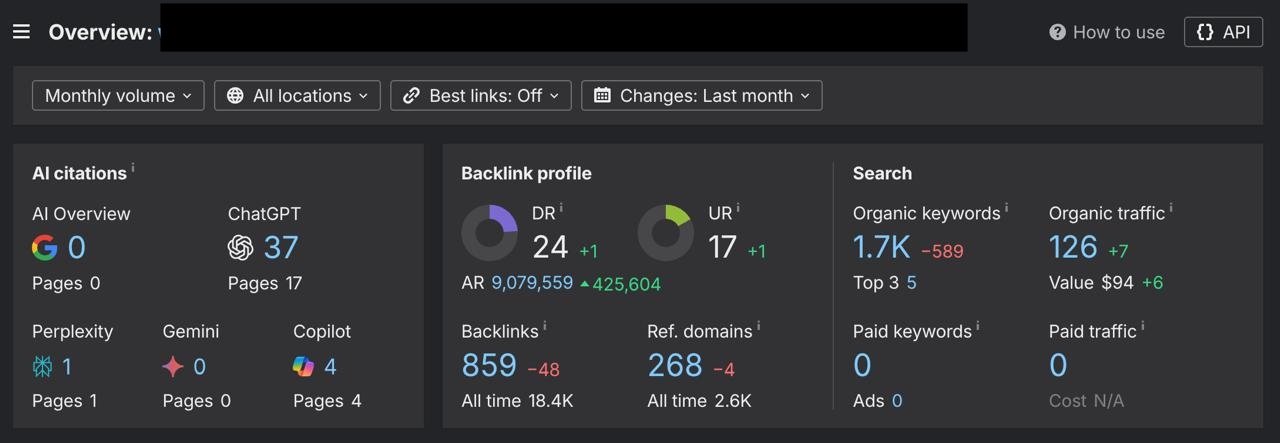This screenshot has width=1280, height=443.
Task: Expand Changes: Last month dropdown
Action: pyautogui.click(x=701, y=96)
